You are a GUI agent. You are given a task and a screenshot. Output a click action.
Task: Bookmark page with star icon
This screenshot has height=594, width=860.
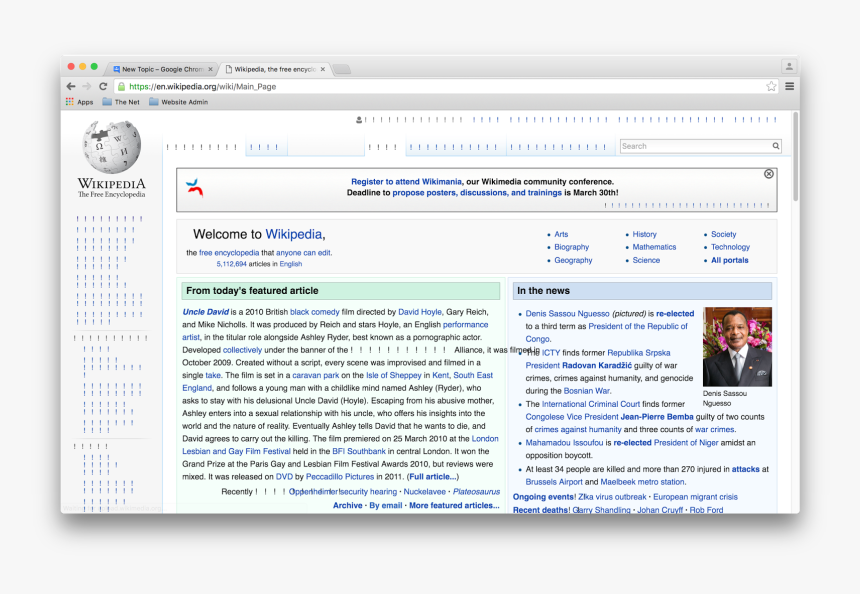click(771, 86)
